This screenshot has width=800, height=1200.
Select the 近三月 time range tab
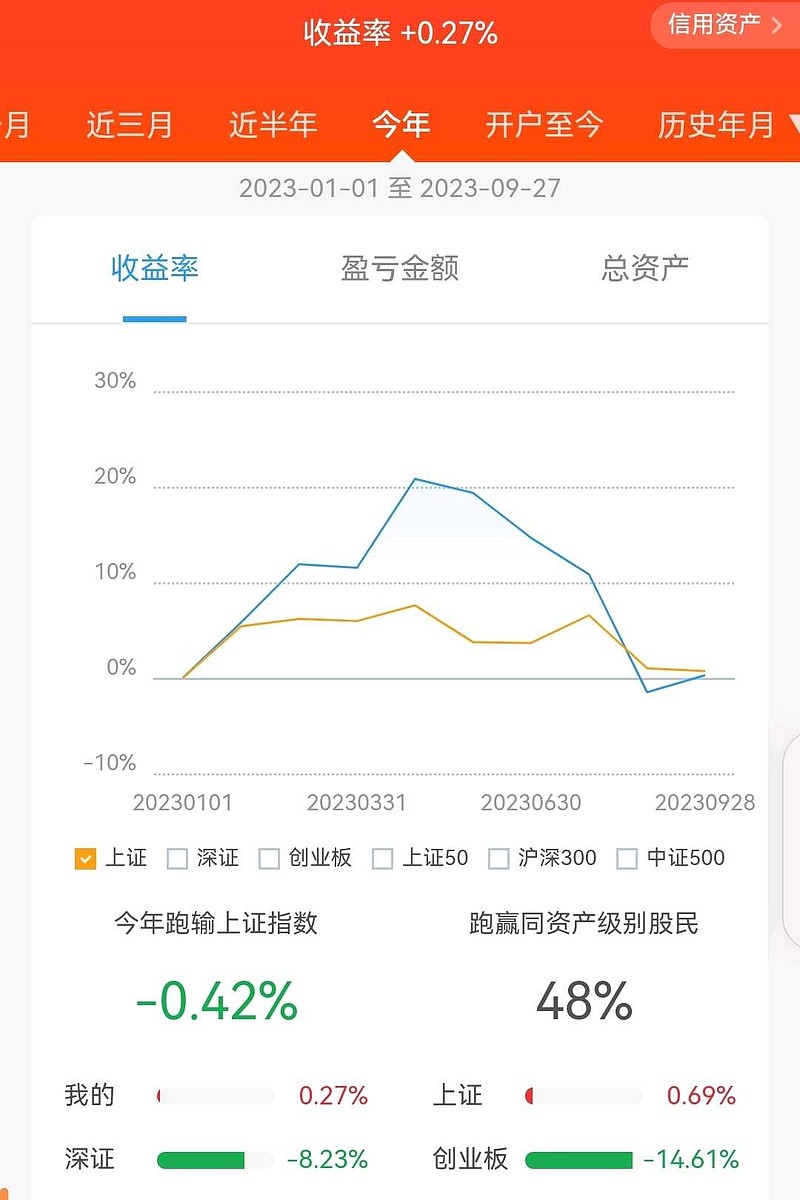pyautogui.click(x=129, y=125)
